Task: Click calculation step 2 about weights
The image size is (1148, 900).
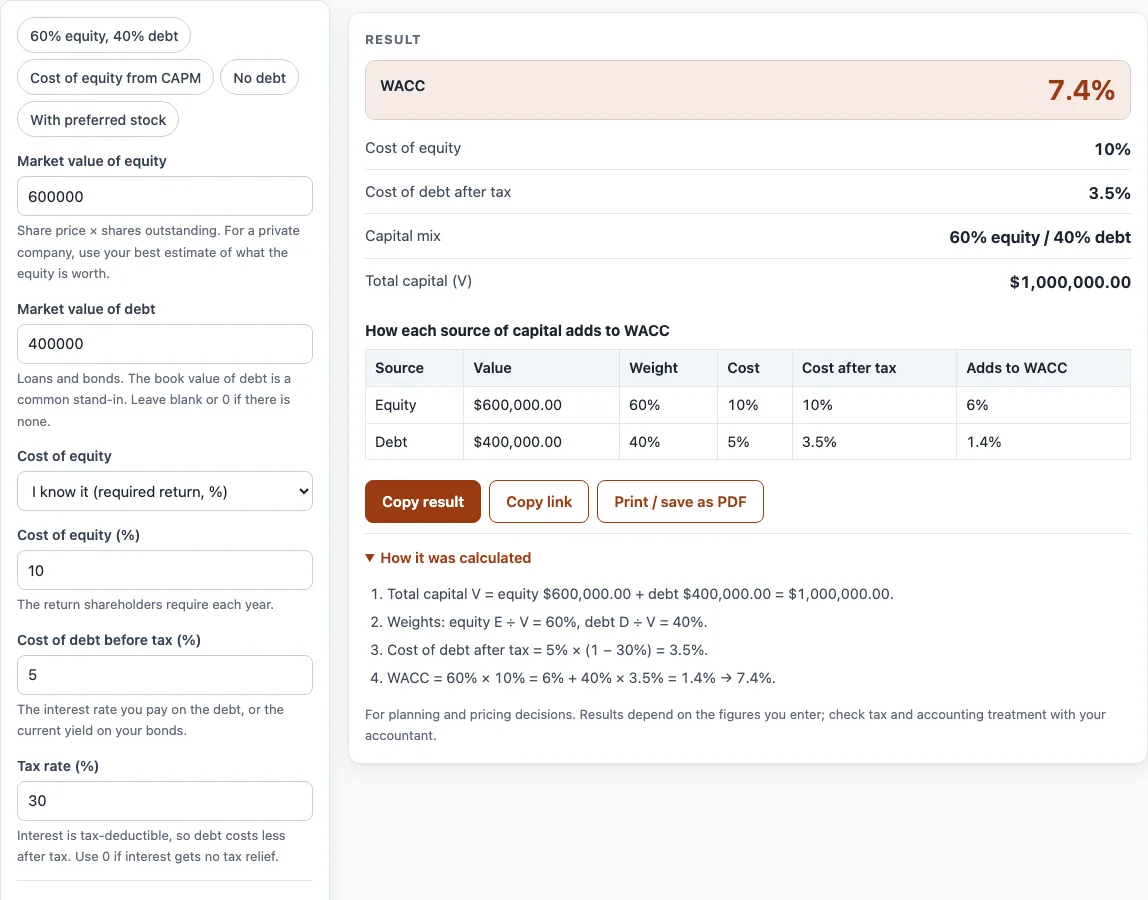Action: click(x=547, y=622)
